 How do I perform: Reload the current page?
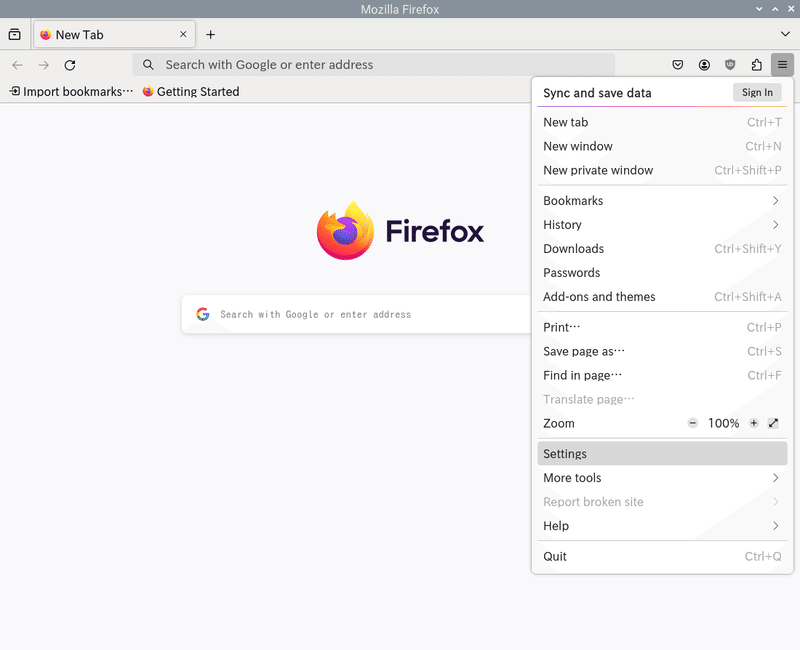click(x=70, y=65)
